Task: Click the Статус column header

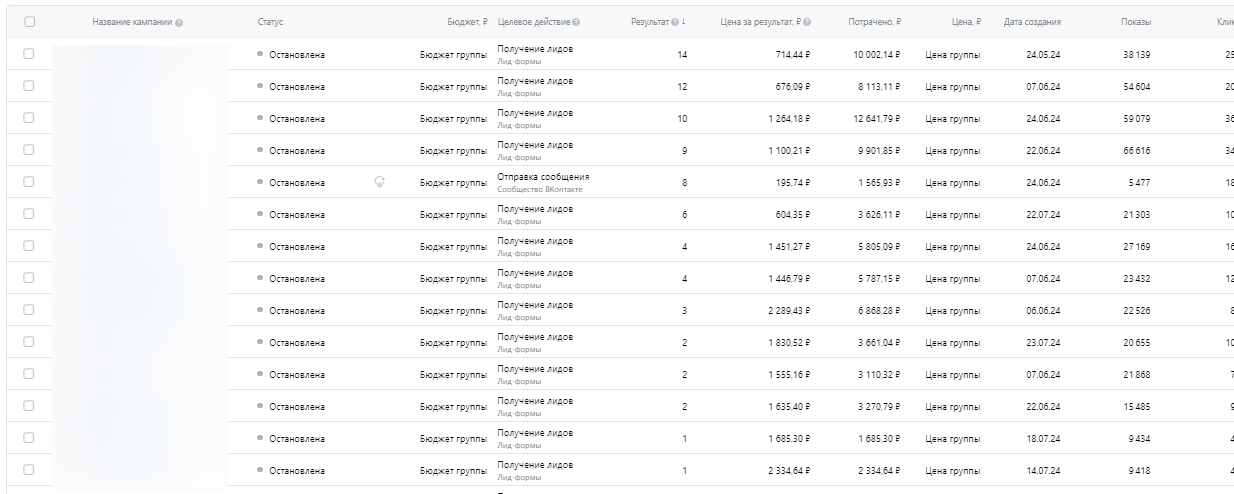Action: pos(270,22)
